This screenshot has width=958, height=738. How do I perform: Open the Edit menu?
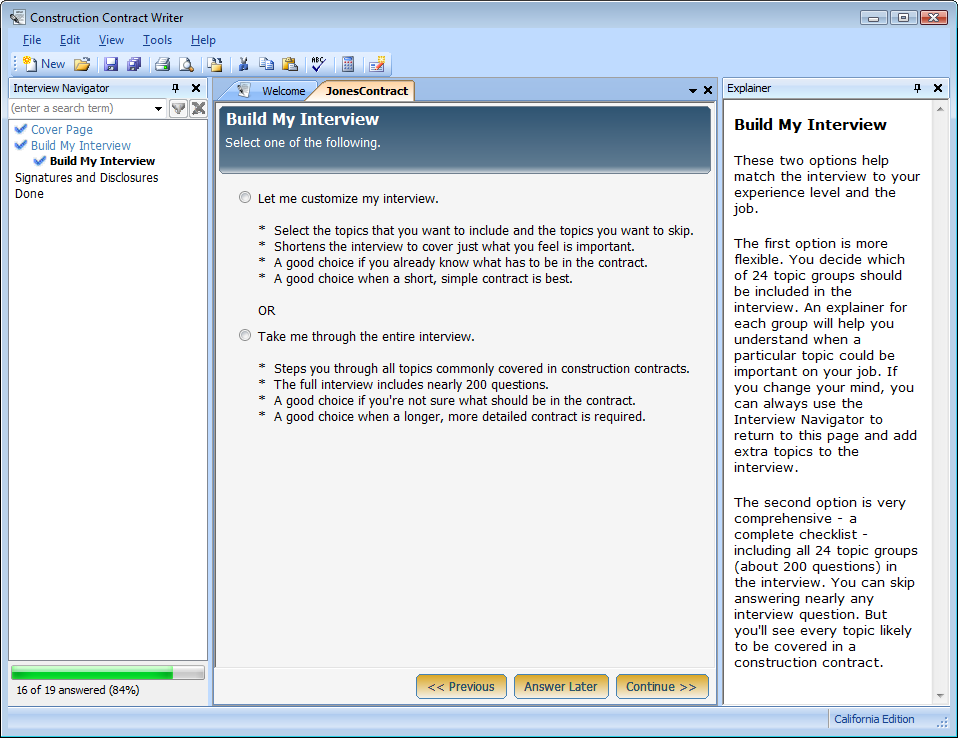[x=70, y=40]
